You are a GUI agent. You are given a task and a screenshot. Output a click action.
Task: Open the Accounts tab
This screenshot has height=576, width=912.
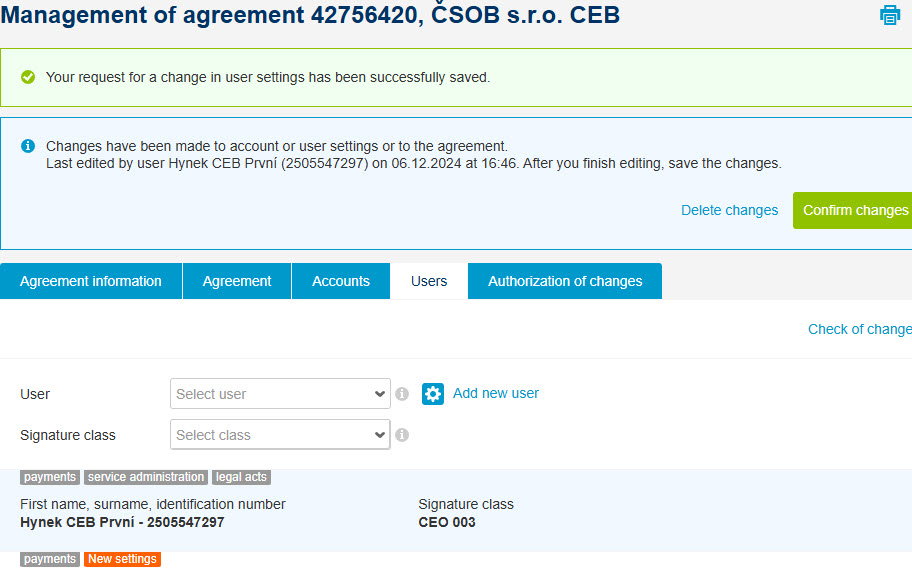pos(341,281)
